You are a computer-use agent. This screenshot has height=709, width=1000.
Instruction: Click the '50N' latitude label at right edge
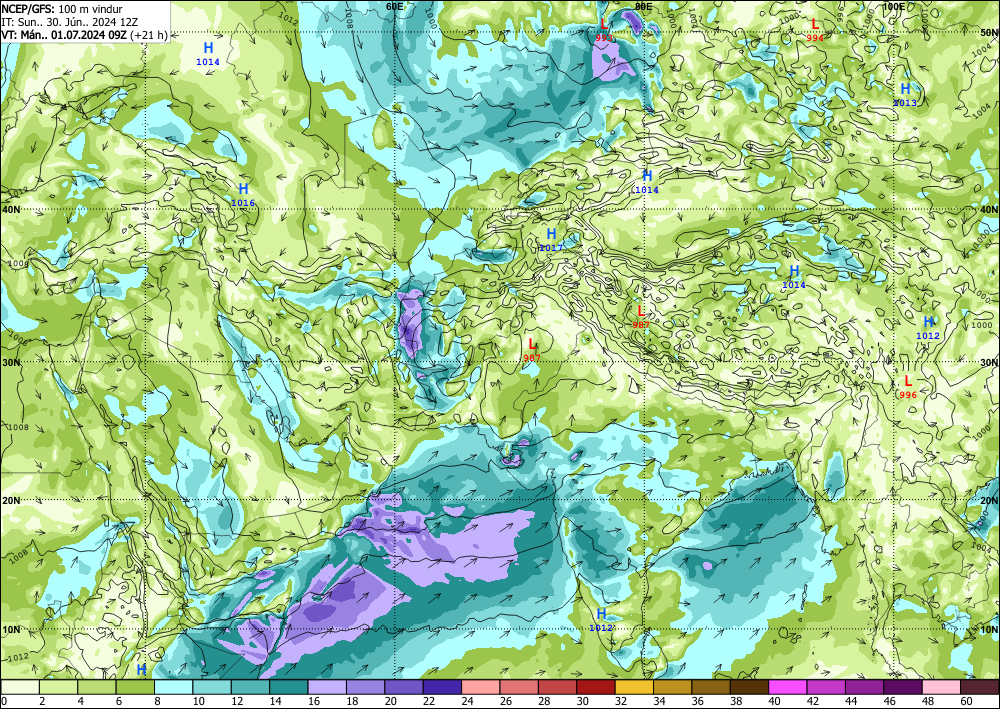coord(989,33)
